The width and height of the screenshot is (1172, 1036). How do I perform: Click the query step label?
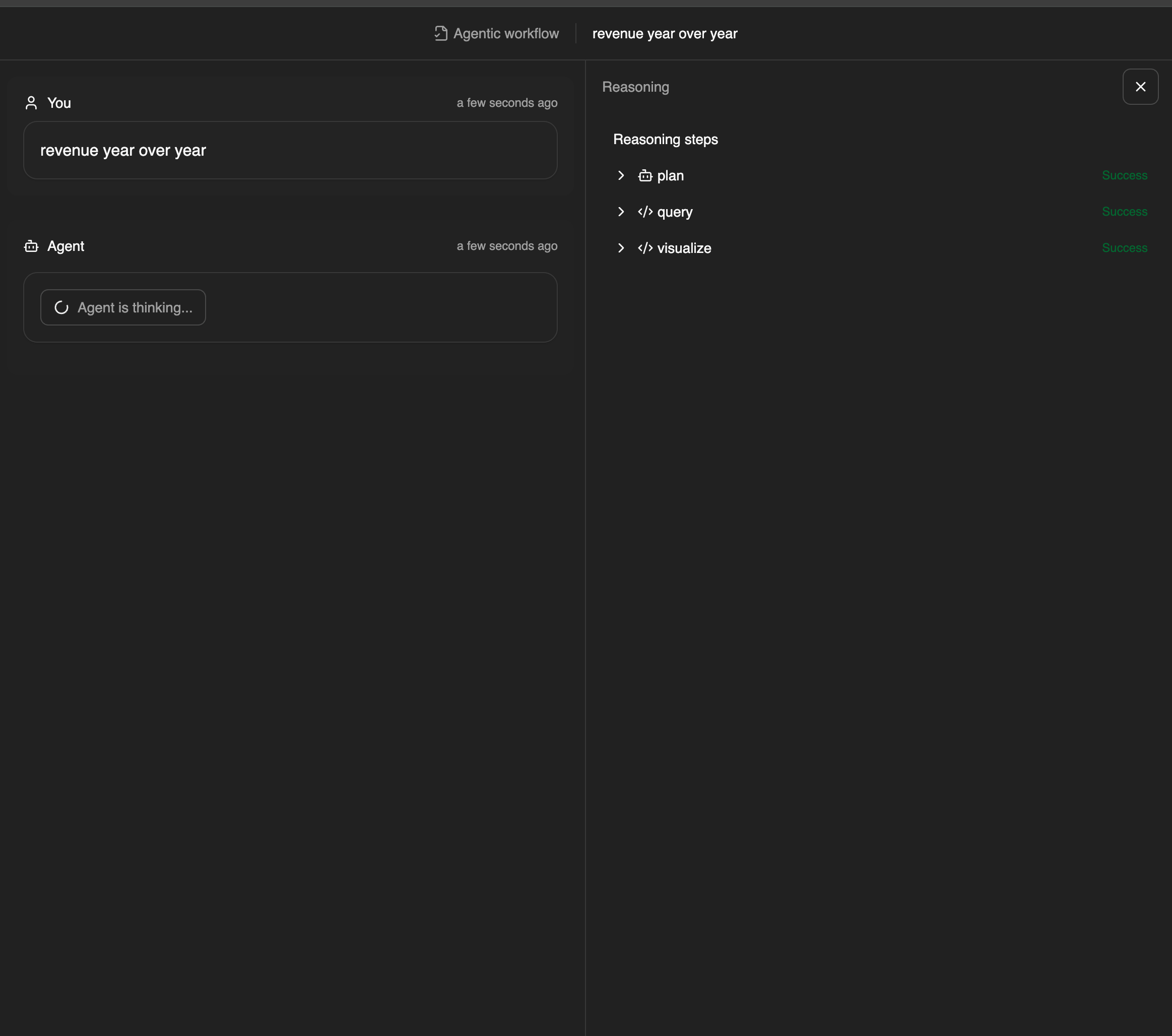point(675,212)
